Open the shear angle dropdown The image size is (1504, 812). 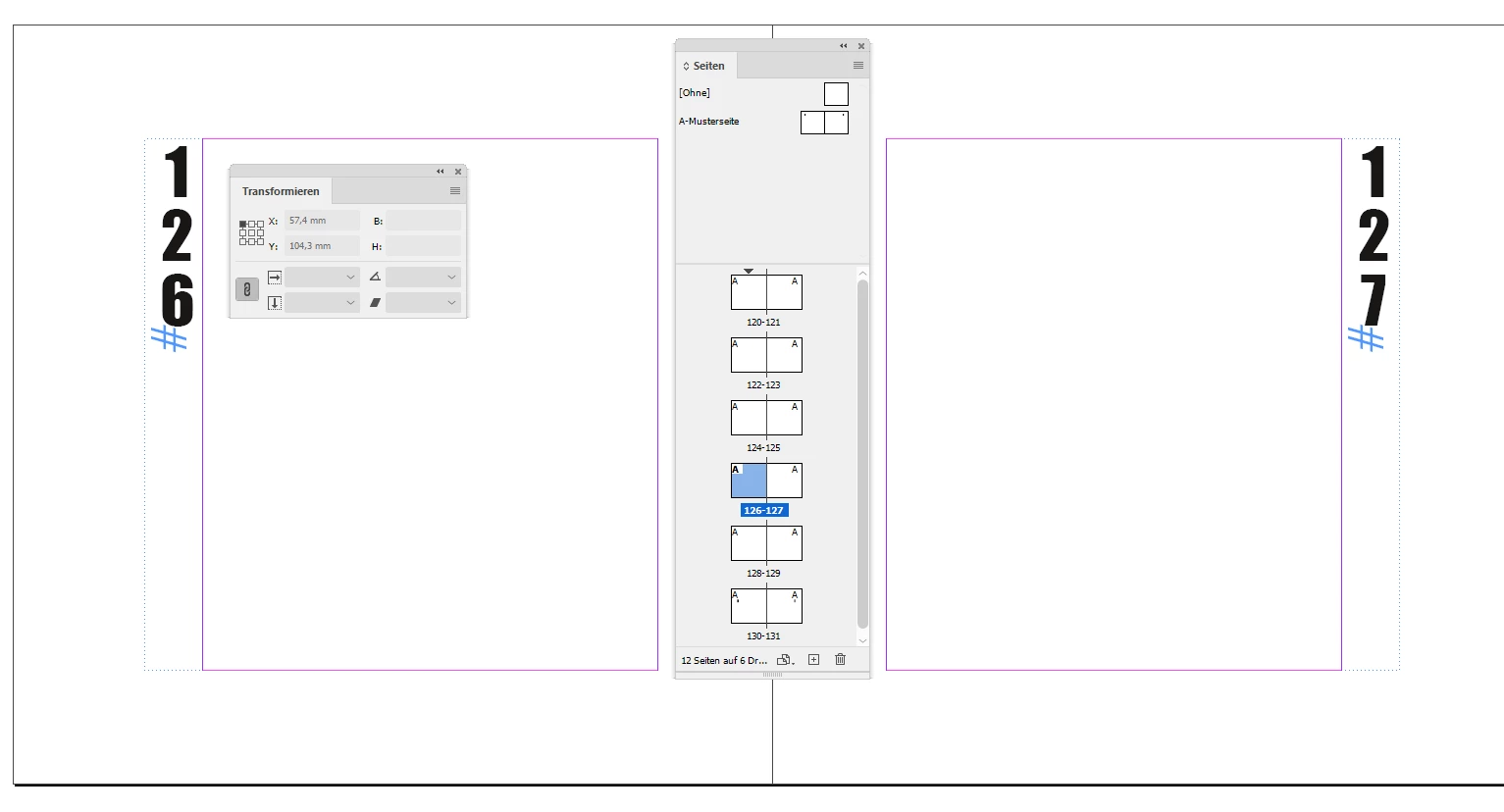coord(451,303)
